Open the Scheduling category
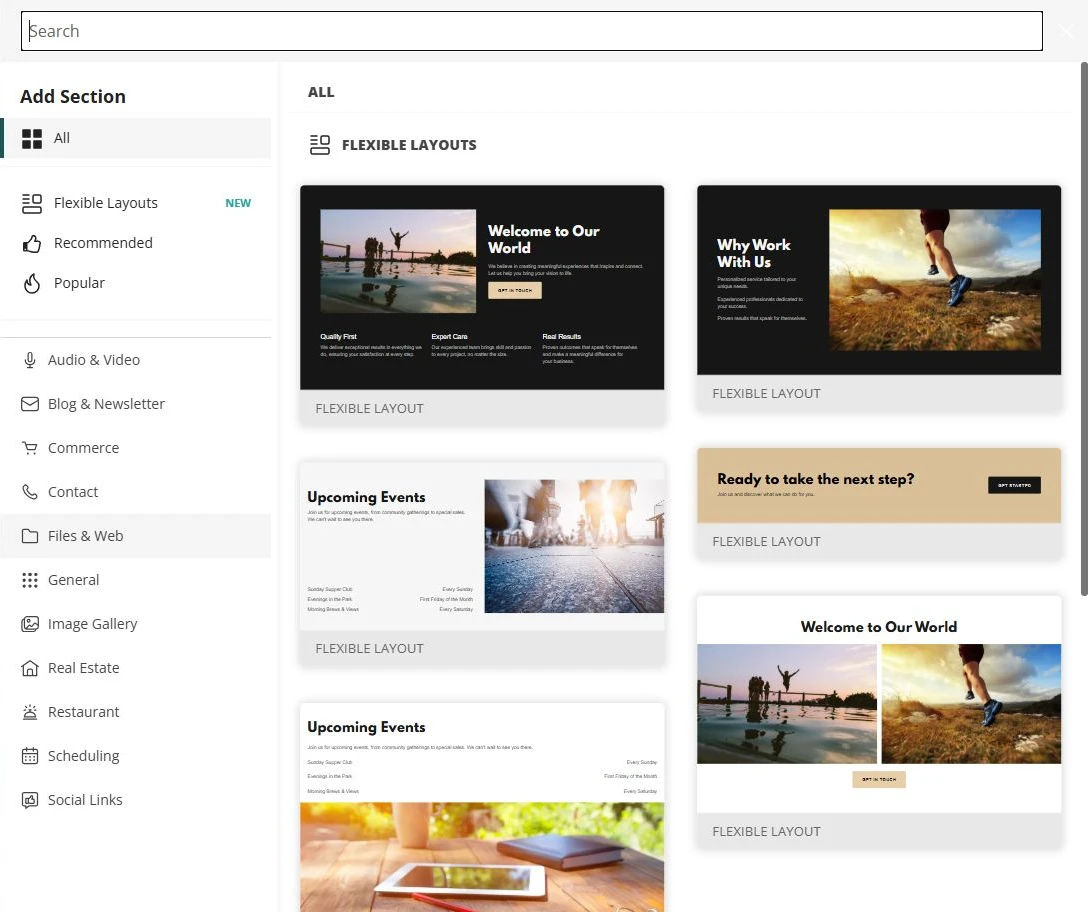1088x912 pixels. click(136, 756)
